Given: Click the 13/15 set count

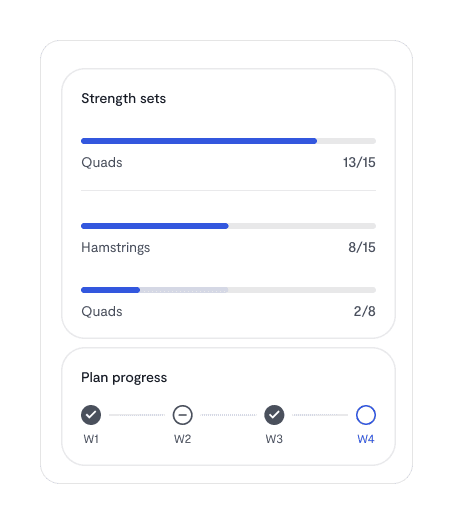Looking at the screenshot, I should click(359, 162).
